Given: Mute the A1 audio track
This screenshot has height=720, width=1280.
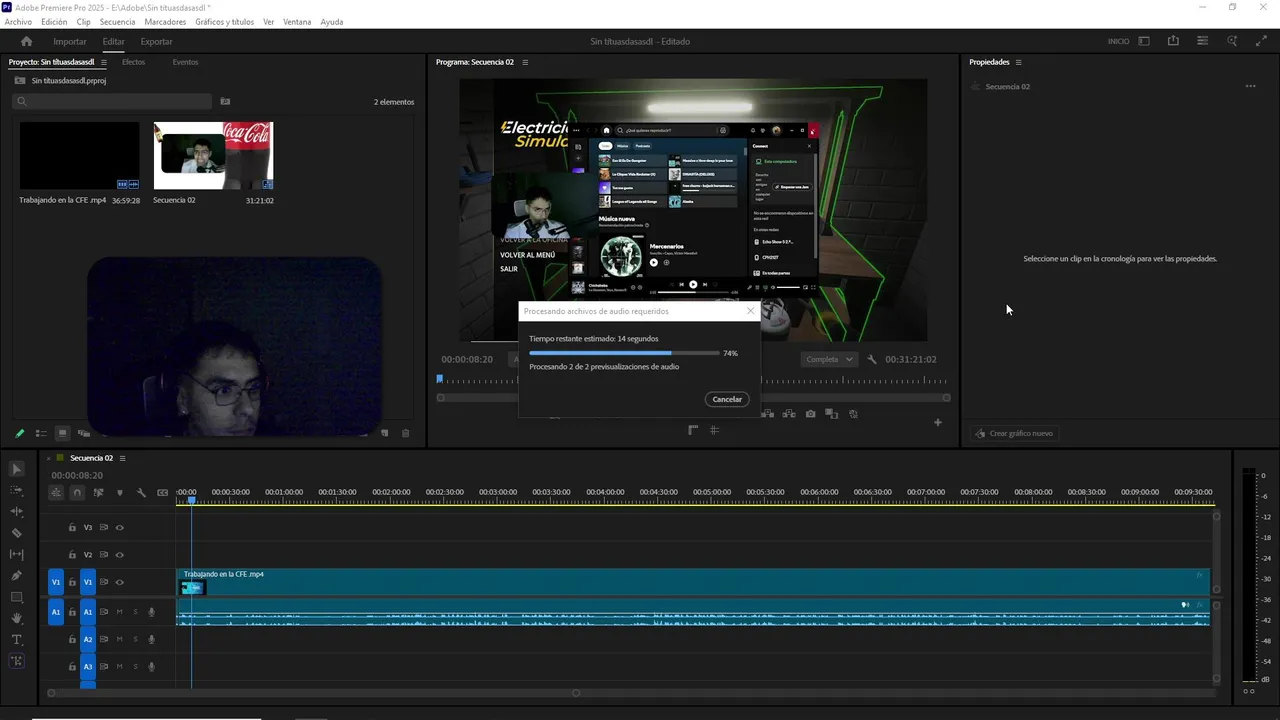Looking at the screenshot, I should pos(119,612).
